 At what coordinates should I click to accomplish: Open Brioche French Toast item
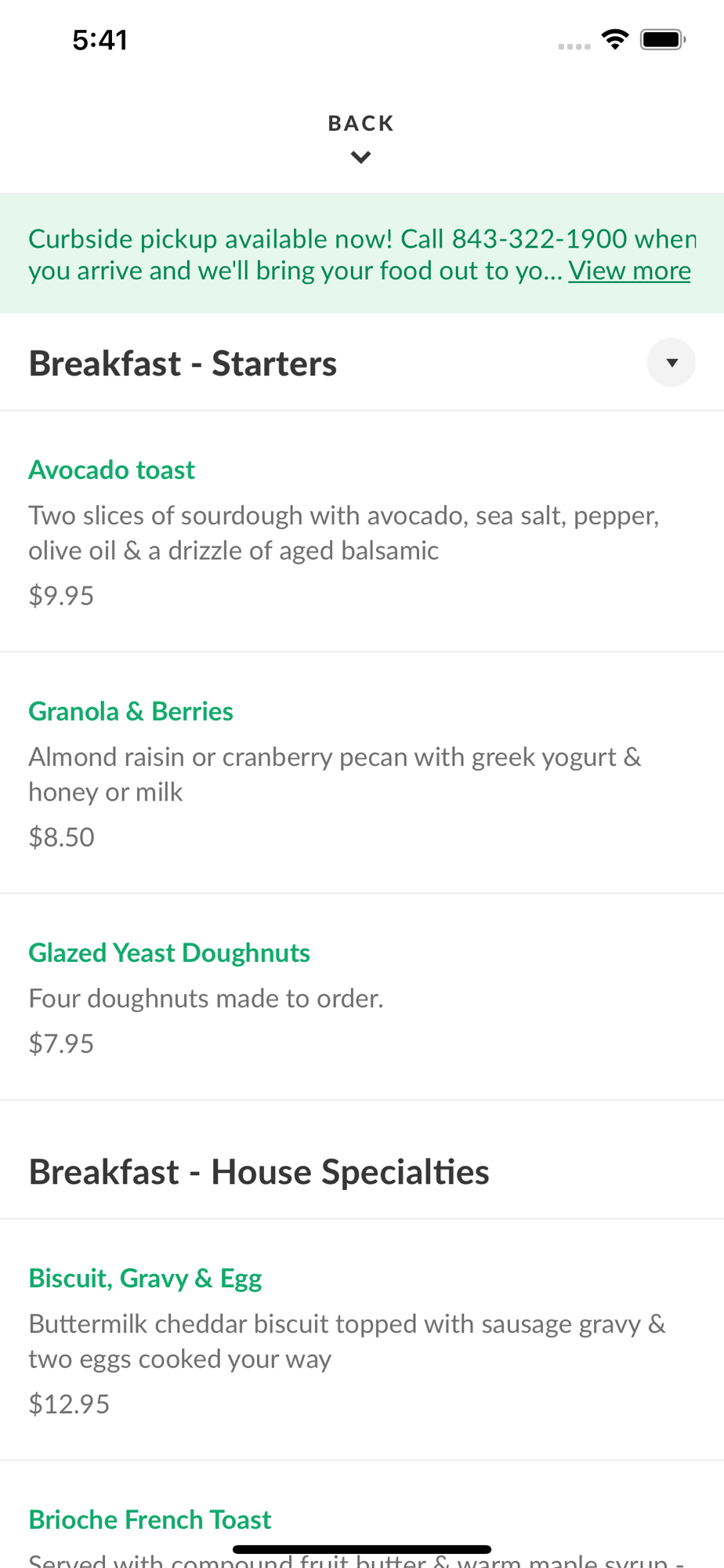click(x=150, y=1519)
